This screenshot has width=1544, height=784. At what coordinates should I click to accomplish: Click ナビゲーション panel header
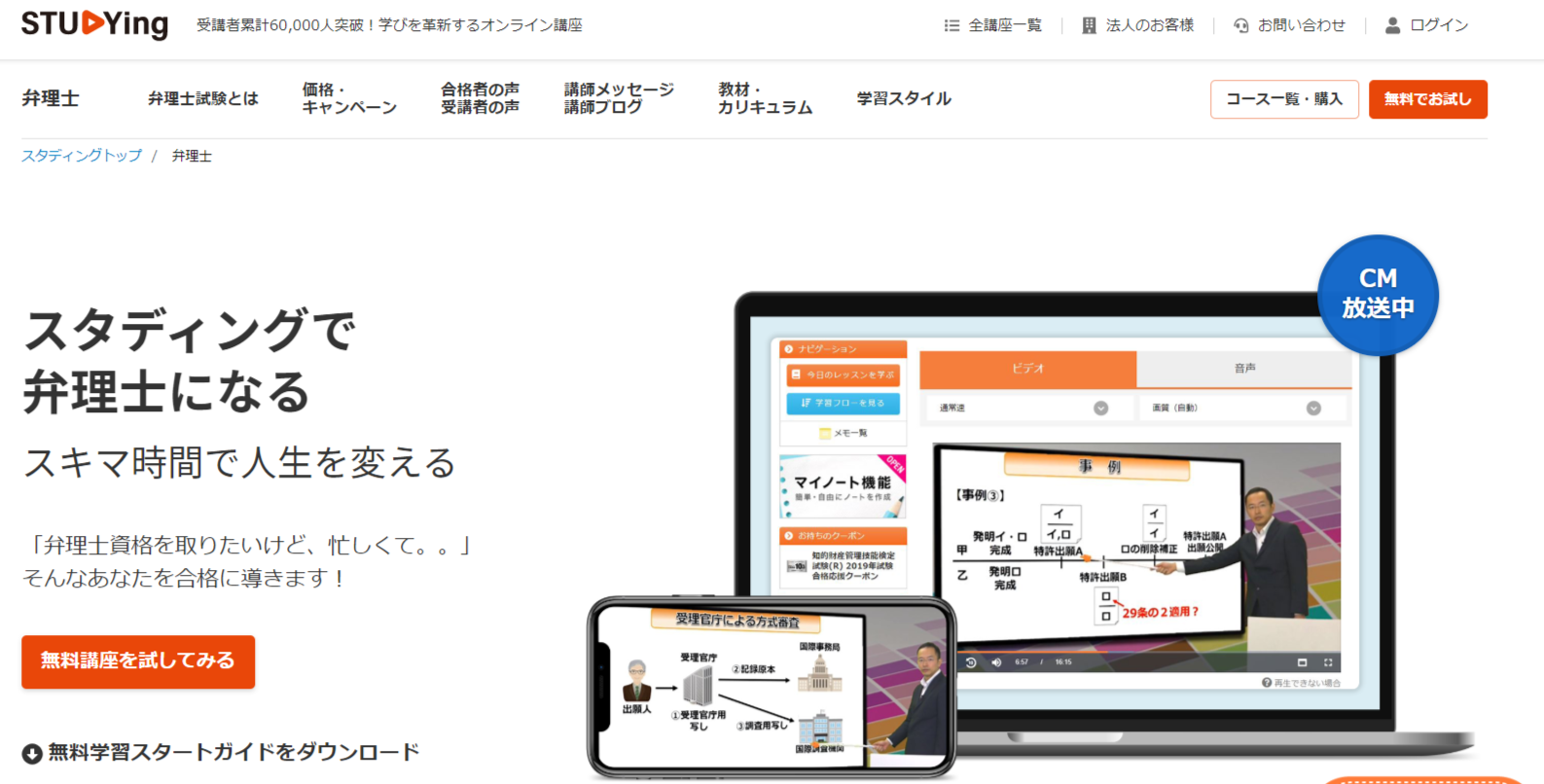(x=844, y=348)
